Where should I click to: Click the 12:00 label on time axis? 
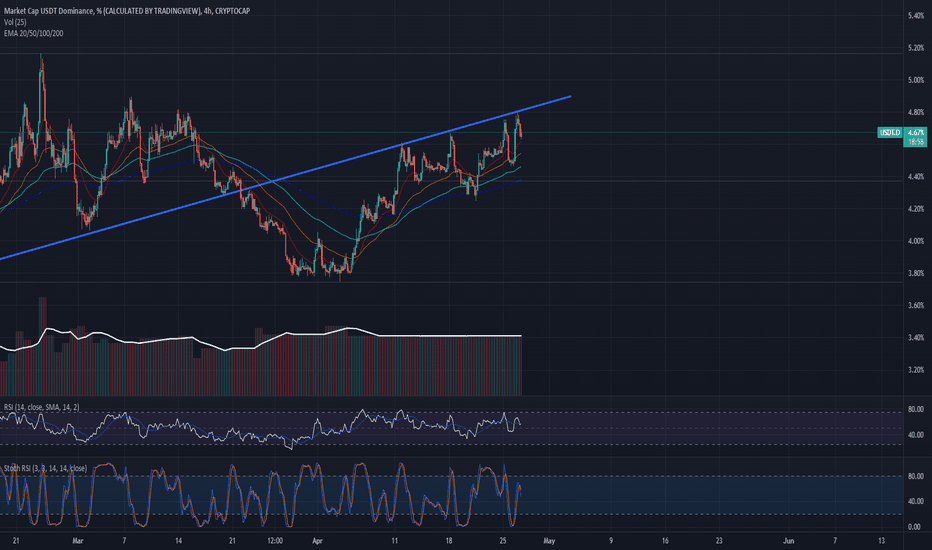[275, 541]
